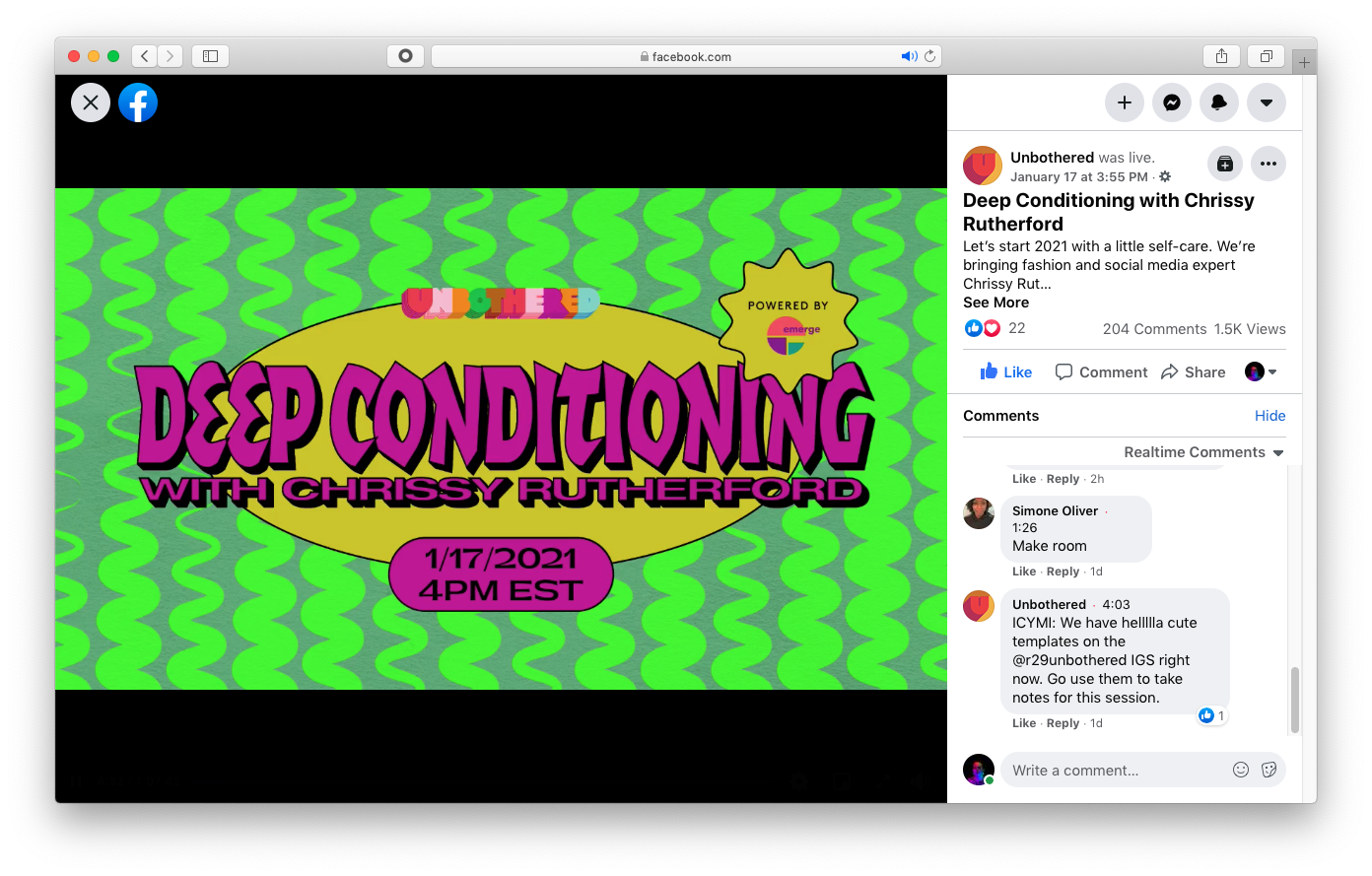1372x876 pixels.
Task: Open Simone Oliver's profile picture
Action: click(x=979, y=512)
